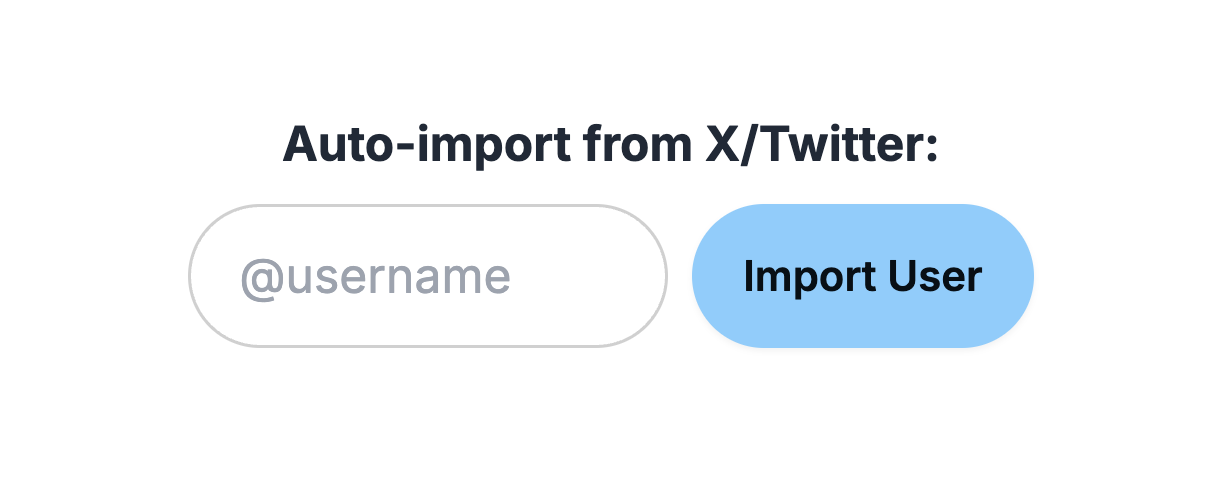Image resolution: width=1230 pixels, height=498 pixels.
Task: Submit the username using Import User
Action: [862, 276]
